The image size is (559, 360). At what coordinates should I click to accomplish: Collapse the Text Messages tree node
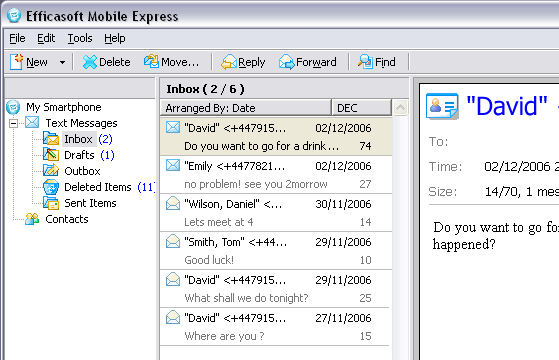pos(14,123)
